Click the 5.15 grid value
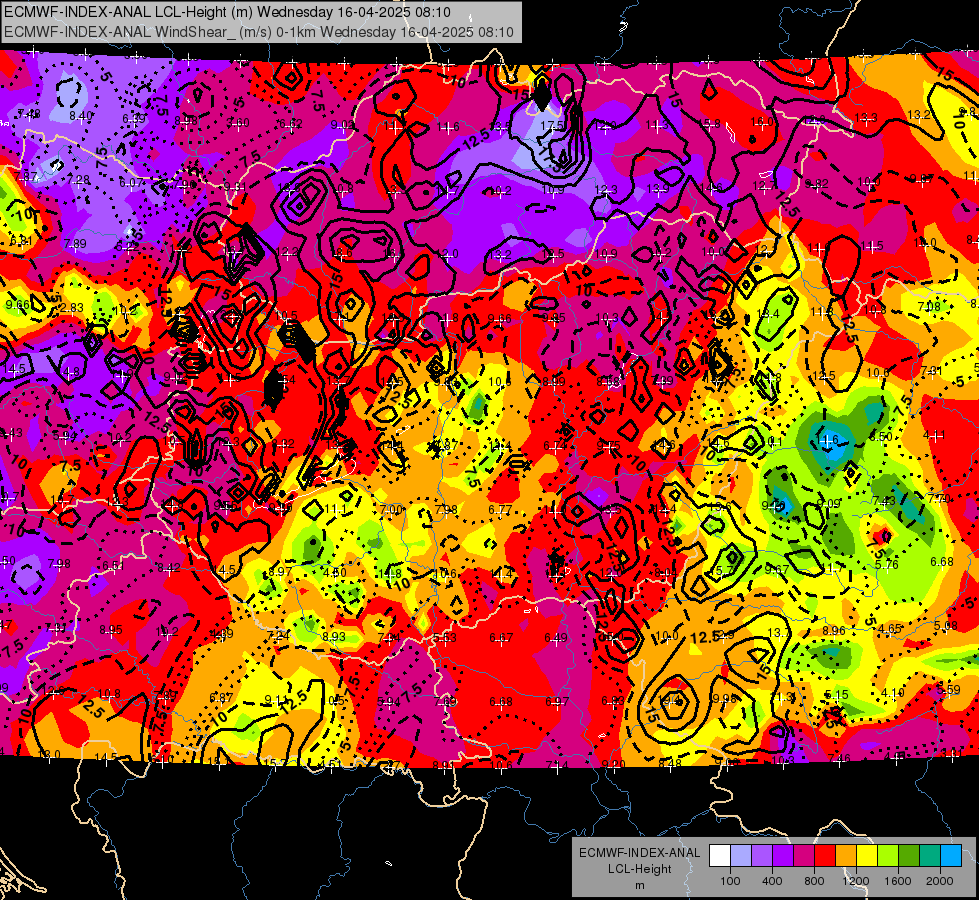Viewport: 979px width, 900px height. tap(836, 695)
